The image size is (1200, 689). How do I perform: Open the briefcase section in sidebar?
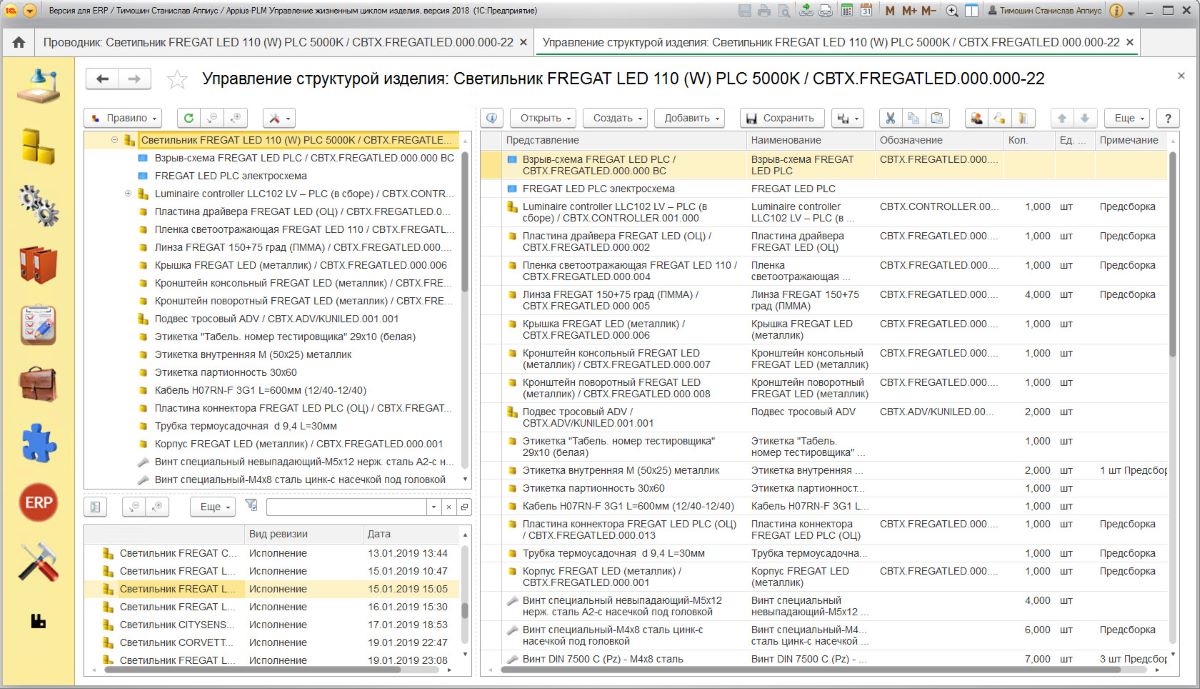(38, 383)
